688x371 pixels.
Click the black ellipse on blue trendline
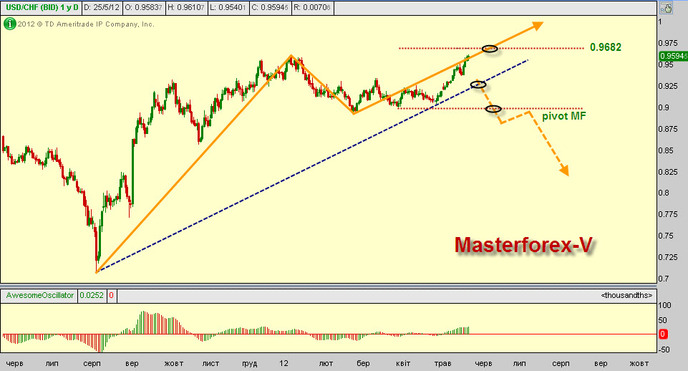tap(478, 84)
